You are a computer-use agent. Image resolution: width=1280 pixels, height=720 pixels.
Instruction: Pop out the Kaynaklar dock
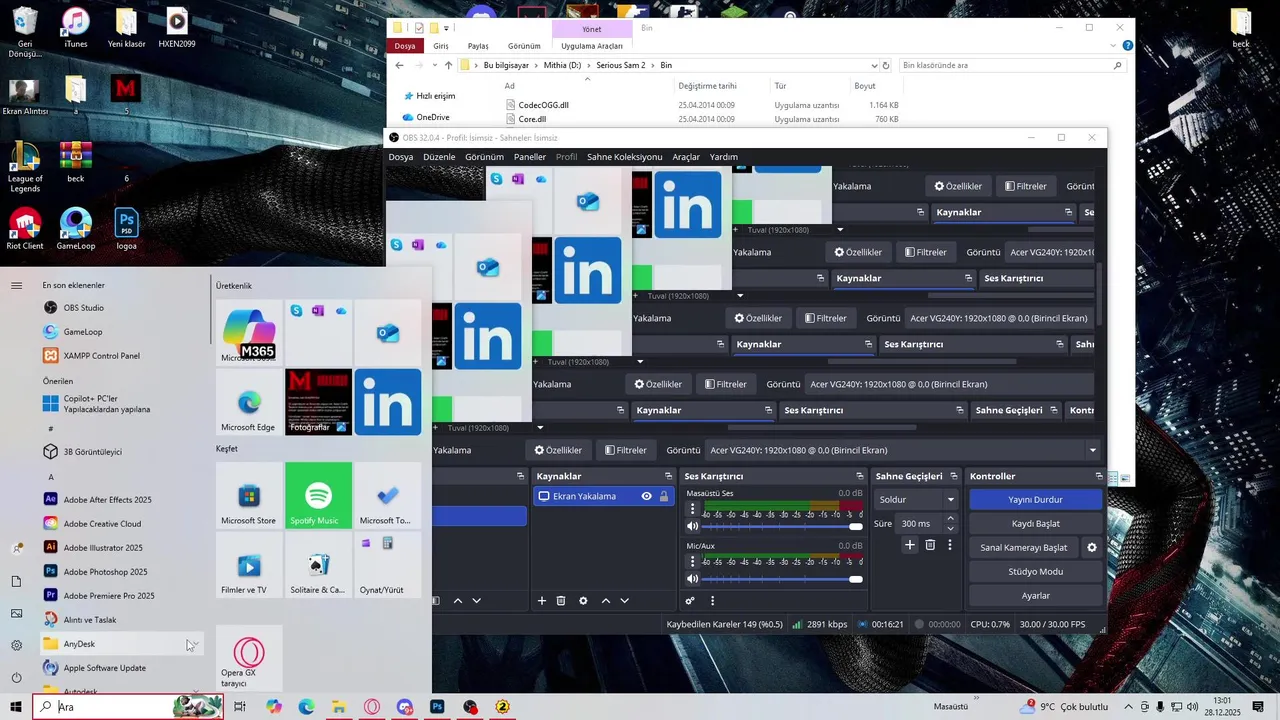pyautogui.click(x=669, y=476)
